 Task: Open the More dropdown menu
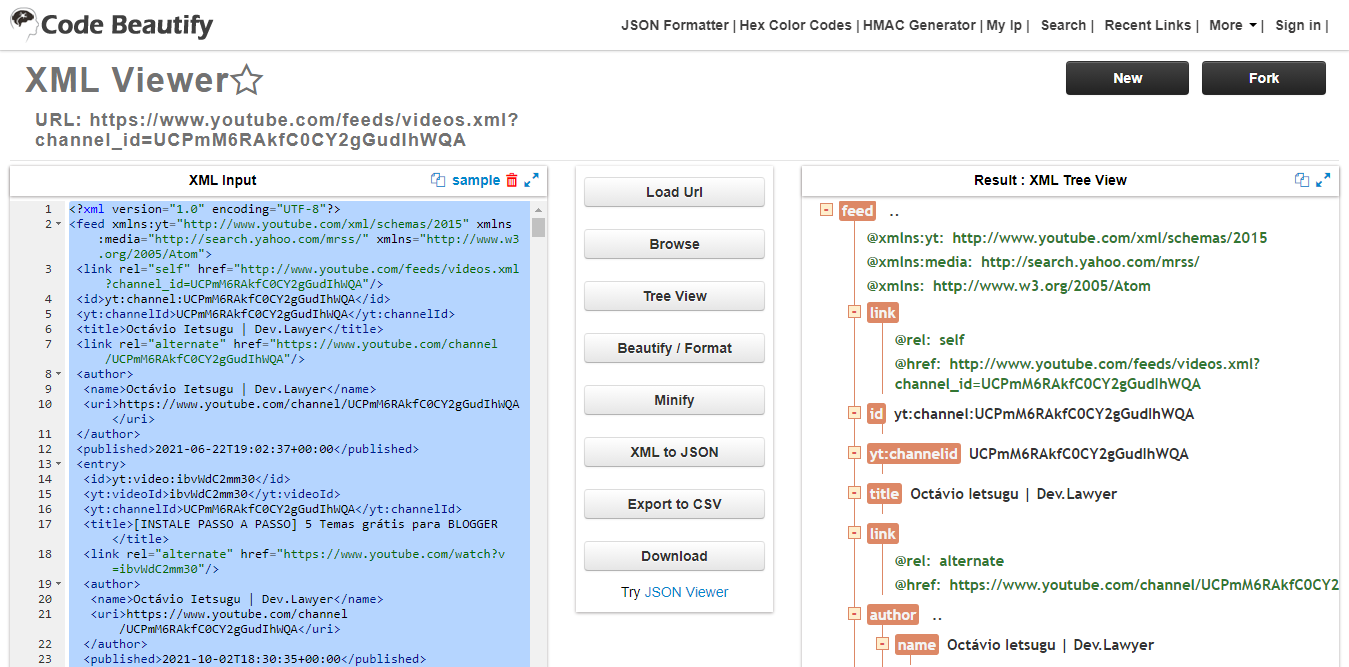click(x=1233, y=25)
